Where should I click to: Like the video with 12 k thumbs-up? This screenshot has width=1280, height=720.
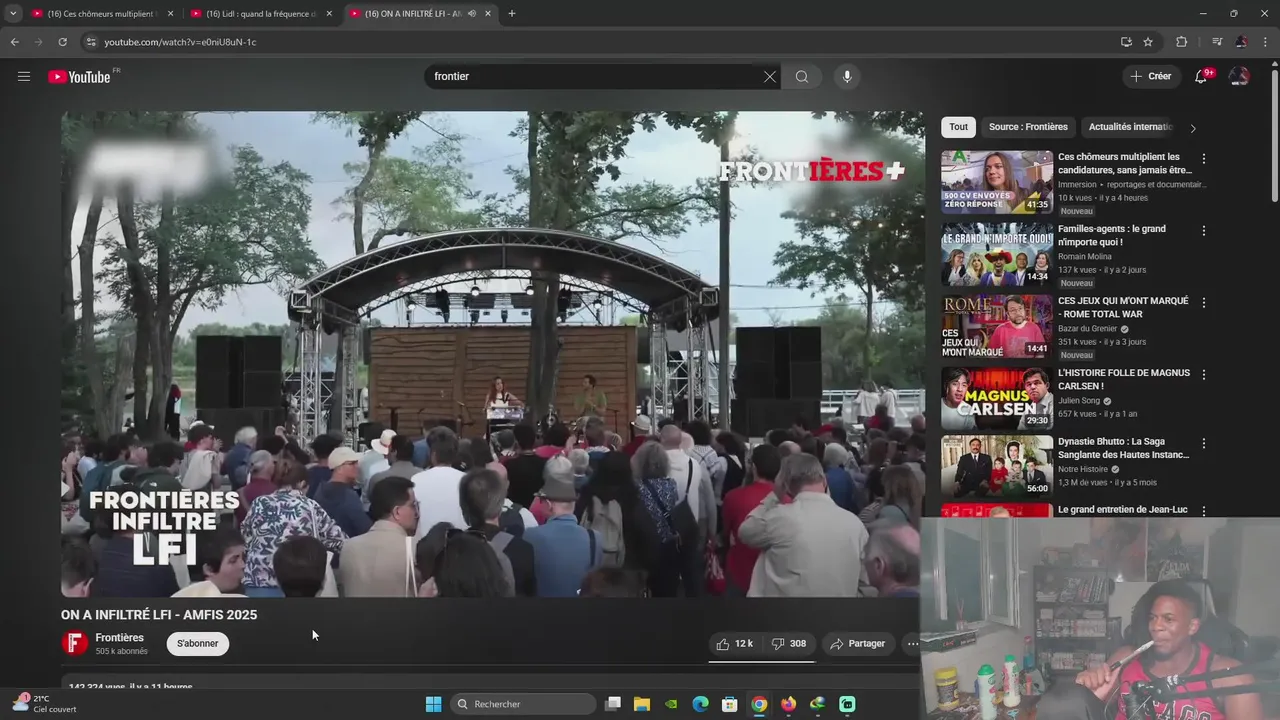click(x=735, y=644)
